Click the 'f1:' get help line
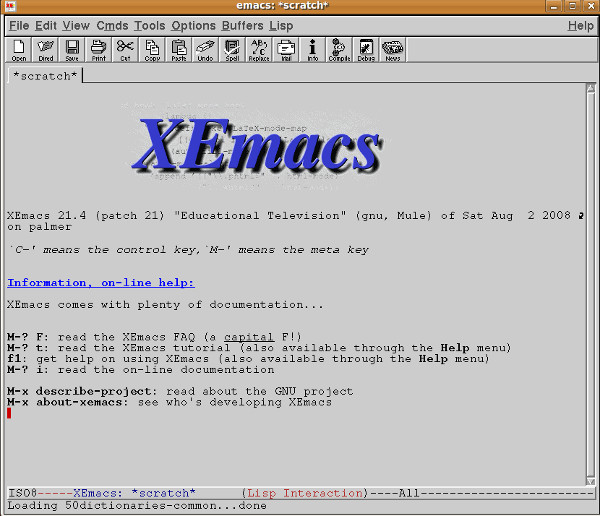Screen dimensions: 600x516 (248, 359)
